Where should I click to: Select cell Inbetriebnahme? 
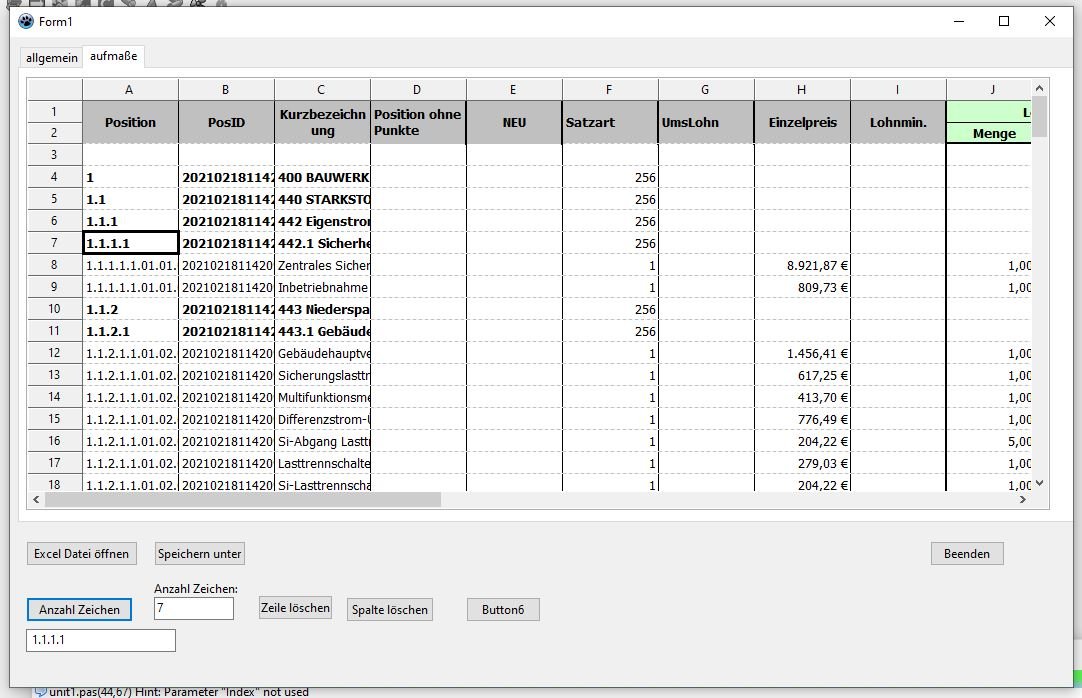(322, 288)
